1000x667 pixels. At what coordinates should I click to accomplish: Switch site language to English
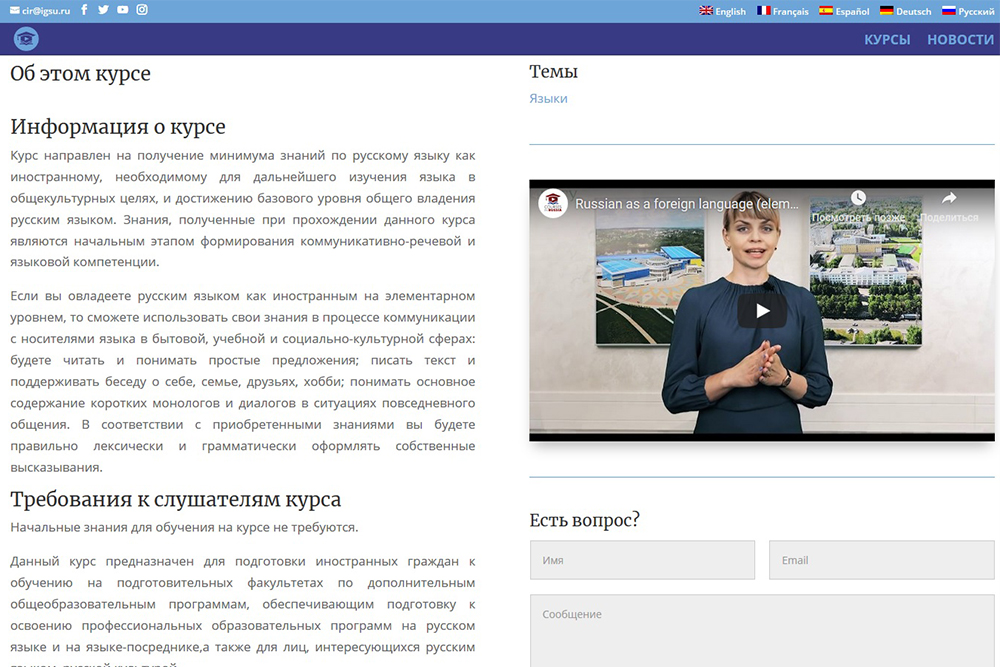pos(722,11)
